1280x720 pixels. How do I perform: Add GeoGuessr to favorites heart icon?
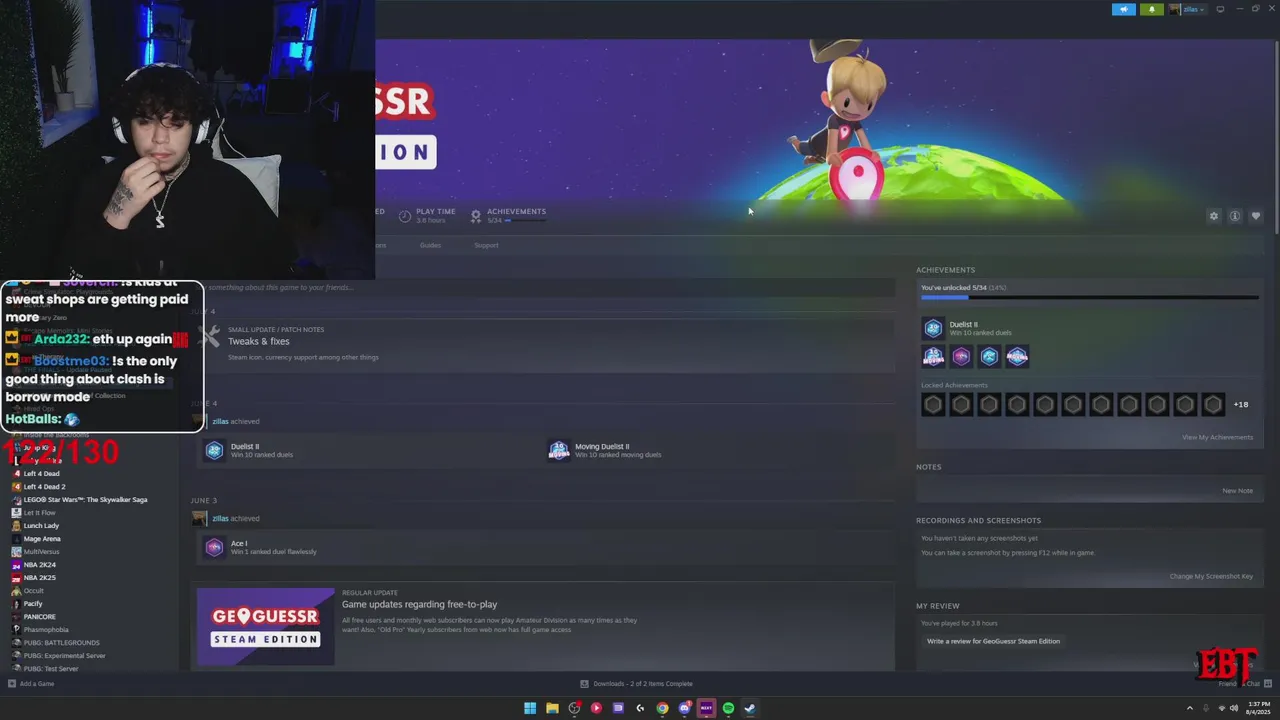click(1256, 216)
